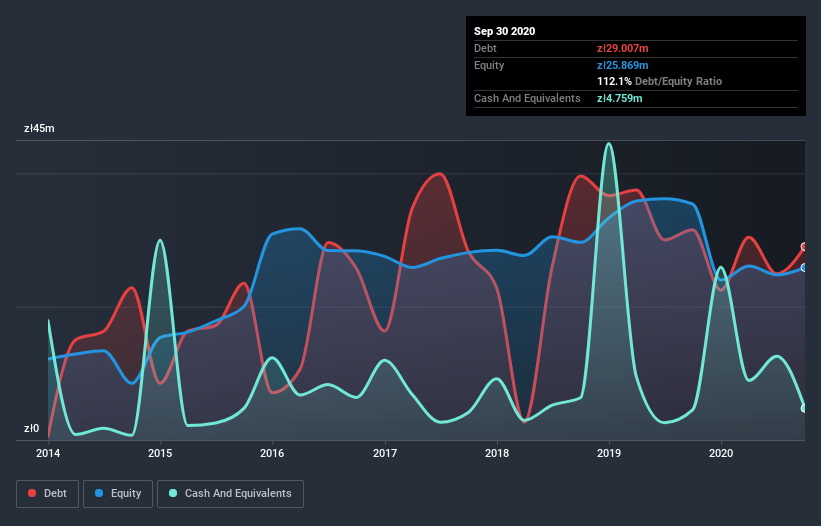Viewport: 821px width, 526px height.
Task: Click the 112.1% Debt/Equity Ratio text
Action: point(660,81)
